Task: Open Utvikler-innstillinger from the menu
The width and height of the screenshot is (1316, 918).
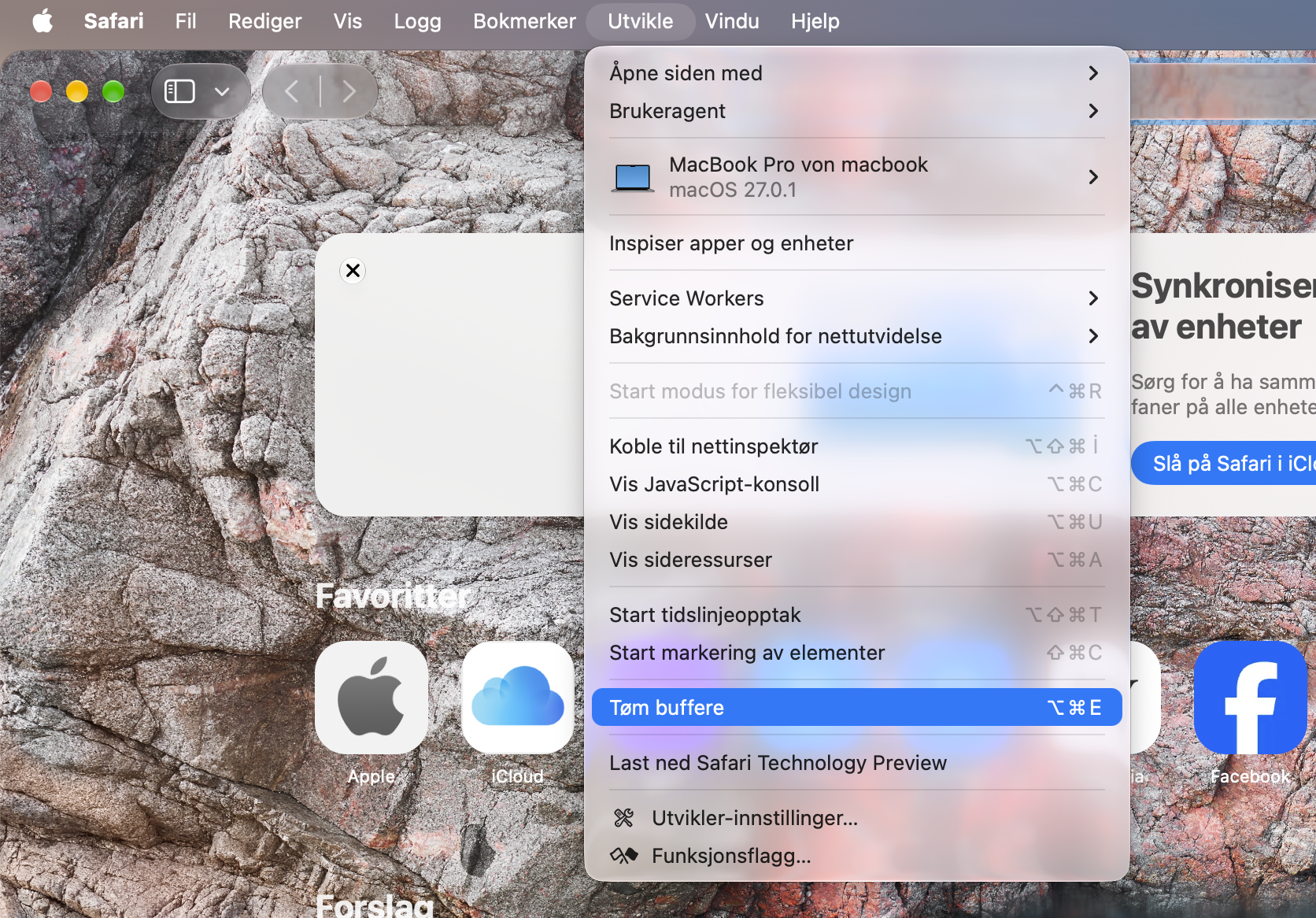Action: pos(857,818)
